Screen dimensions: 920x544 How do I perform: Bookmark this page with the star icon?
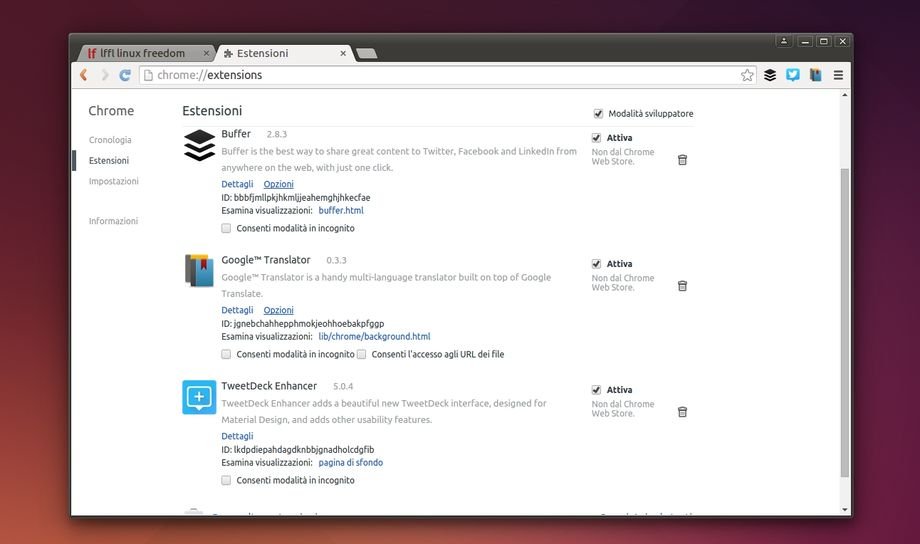(x=747, y=75)
